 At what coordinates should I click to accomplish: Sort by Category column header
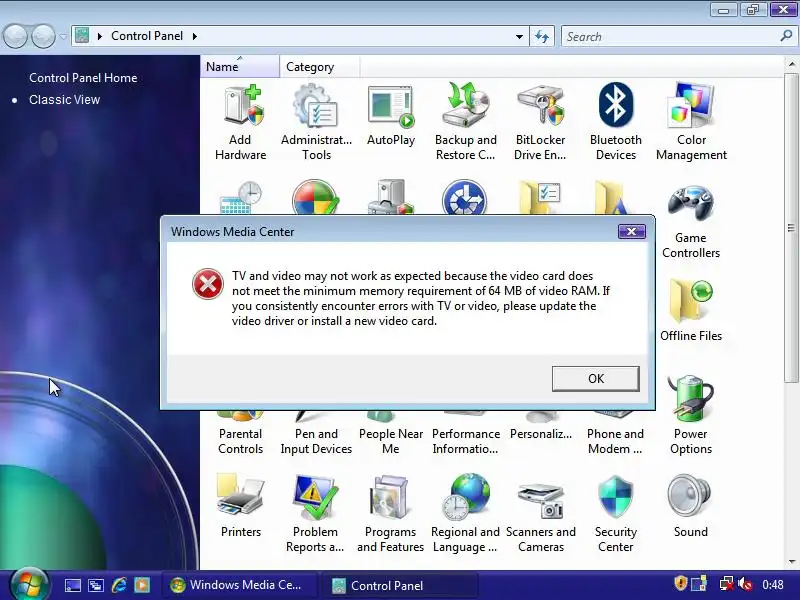(x=319, y=67)
